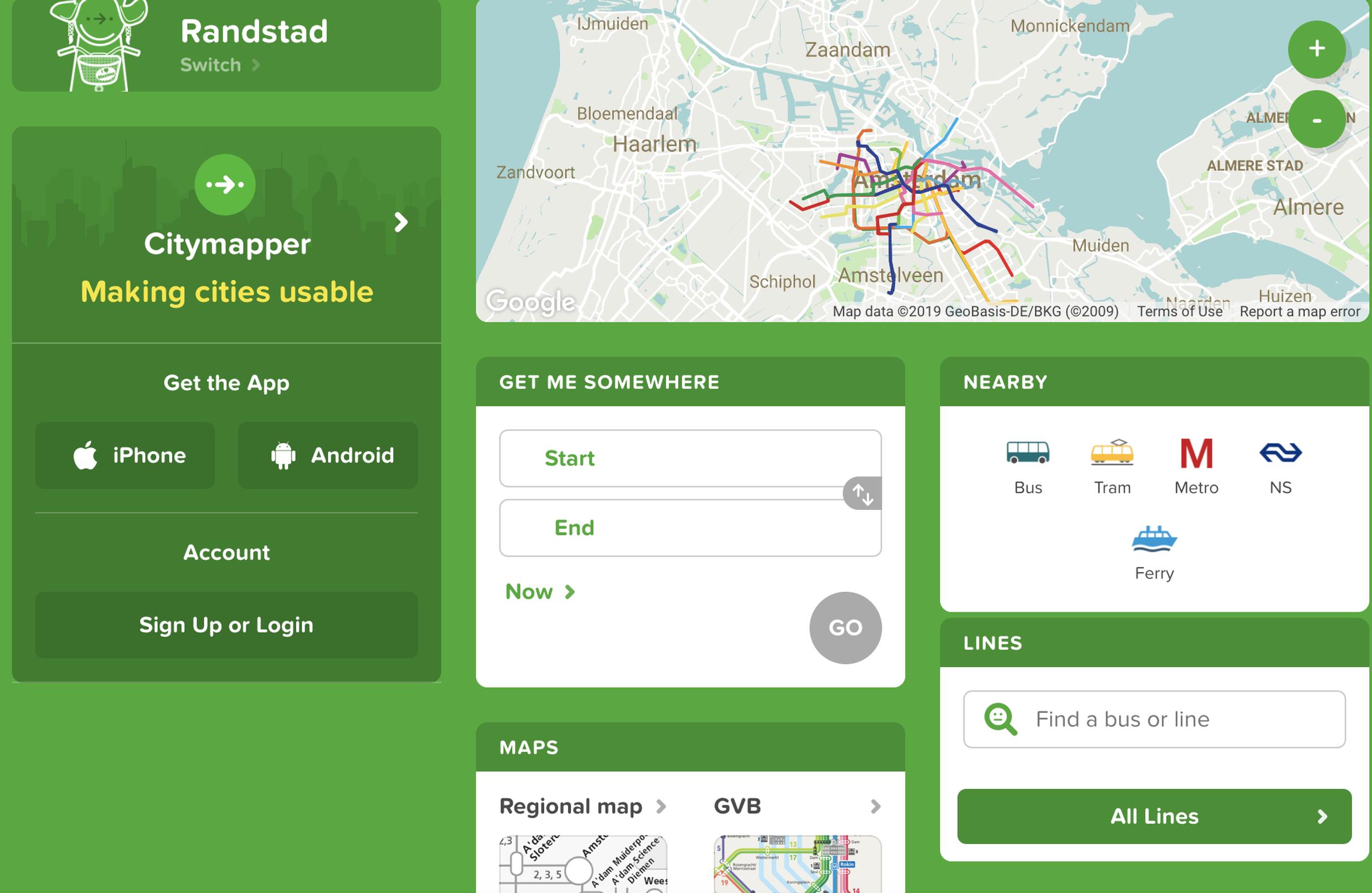Open the Regional map thumbnail

coord(582,864)
